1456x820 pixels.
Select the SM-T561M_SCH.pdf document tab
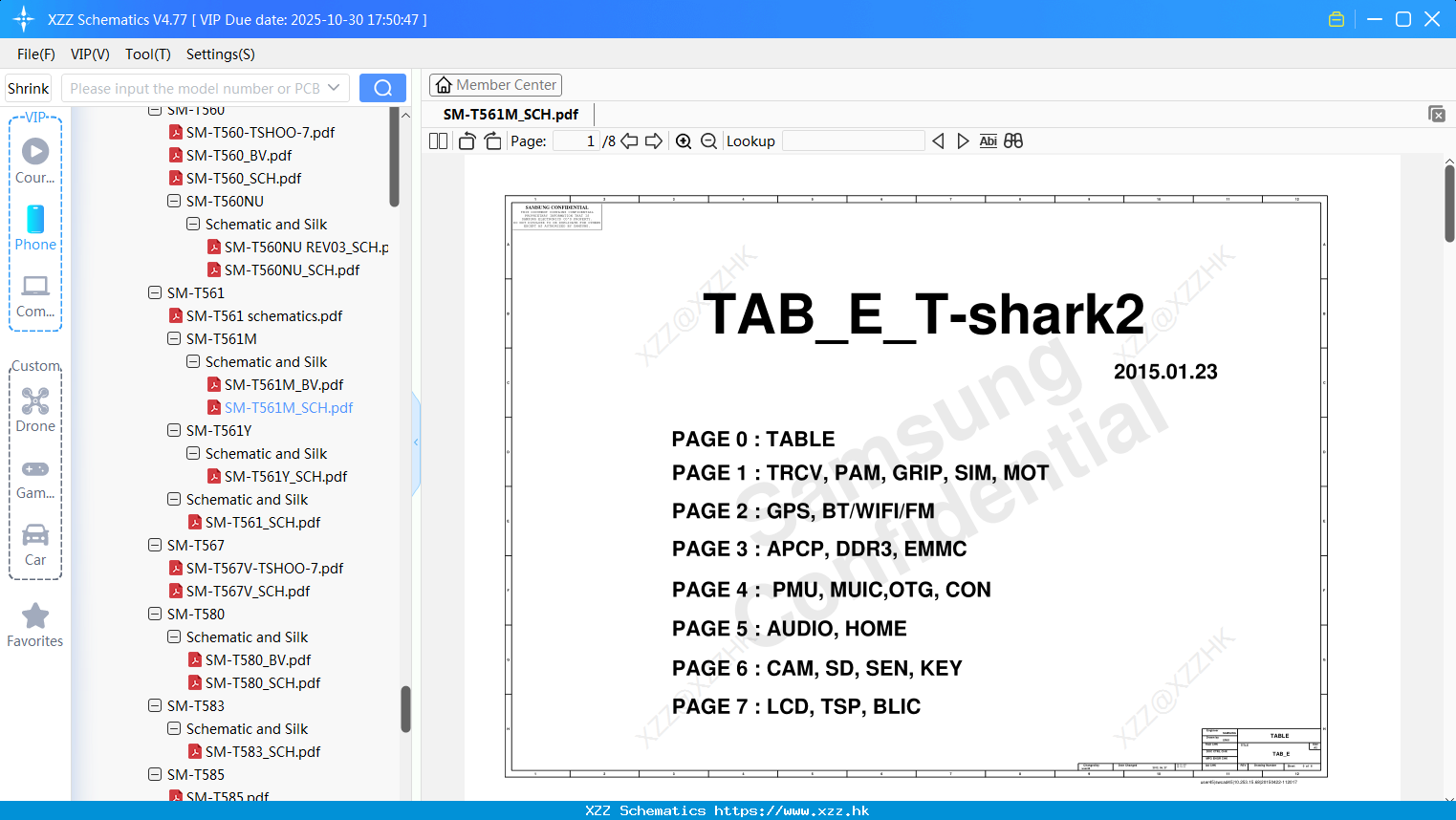tap(511, 114)
